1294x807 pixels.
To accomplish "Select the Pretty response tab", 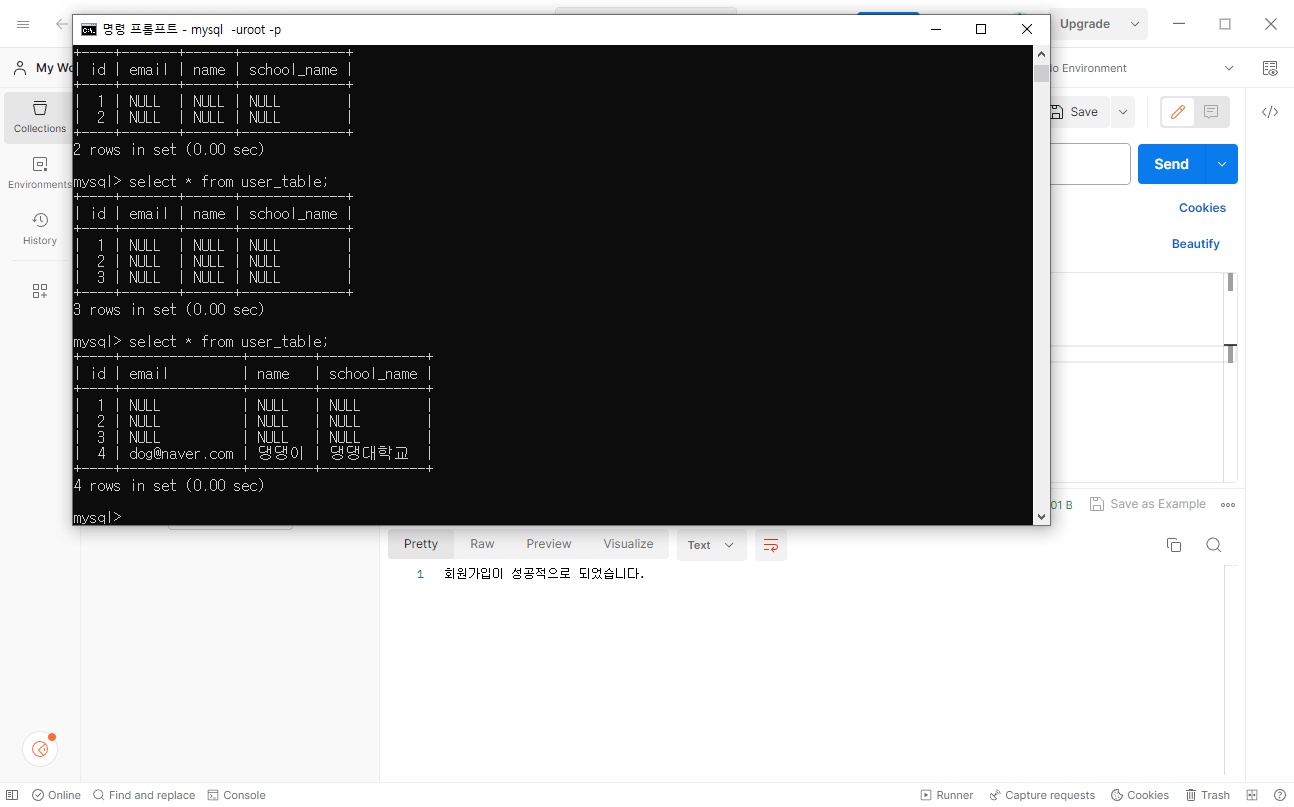I will [421, 544].
